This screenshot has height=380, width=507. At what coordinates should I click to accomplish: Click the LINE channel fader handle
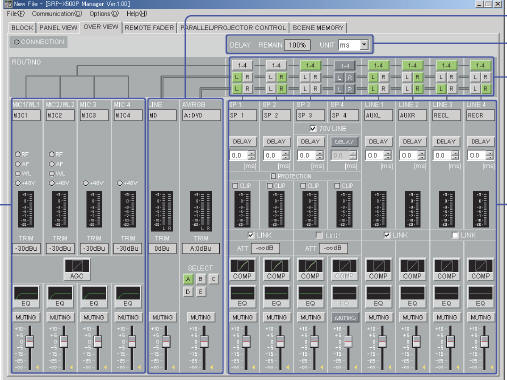(166, 342)
